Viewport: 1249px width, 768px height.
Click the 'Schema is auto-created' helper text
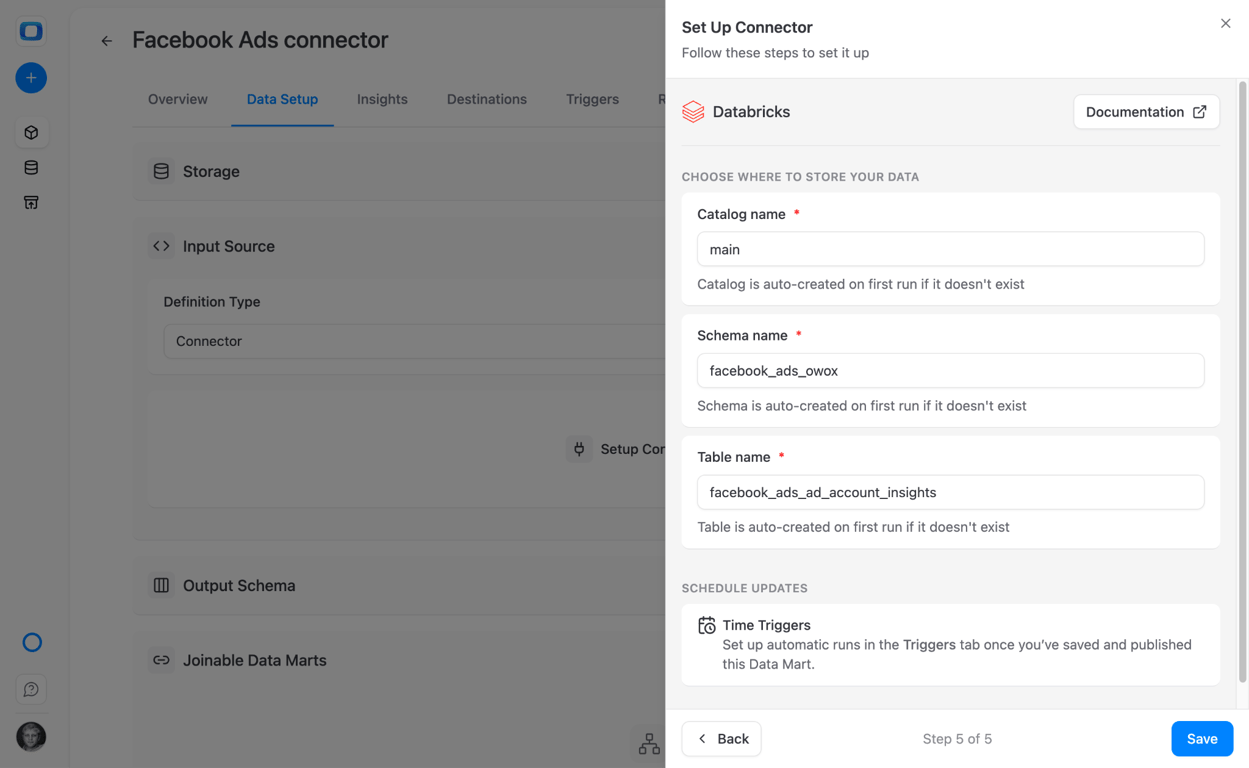[x=861, y=406]
